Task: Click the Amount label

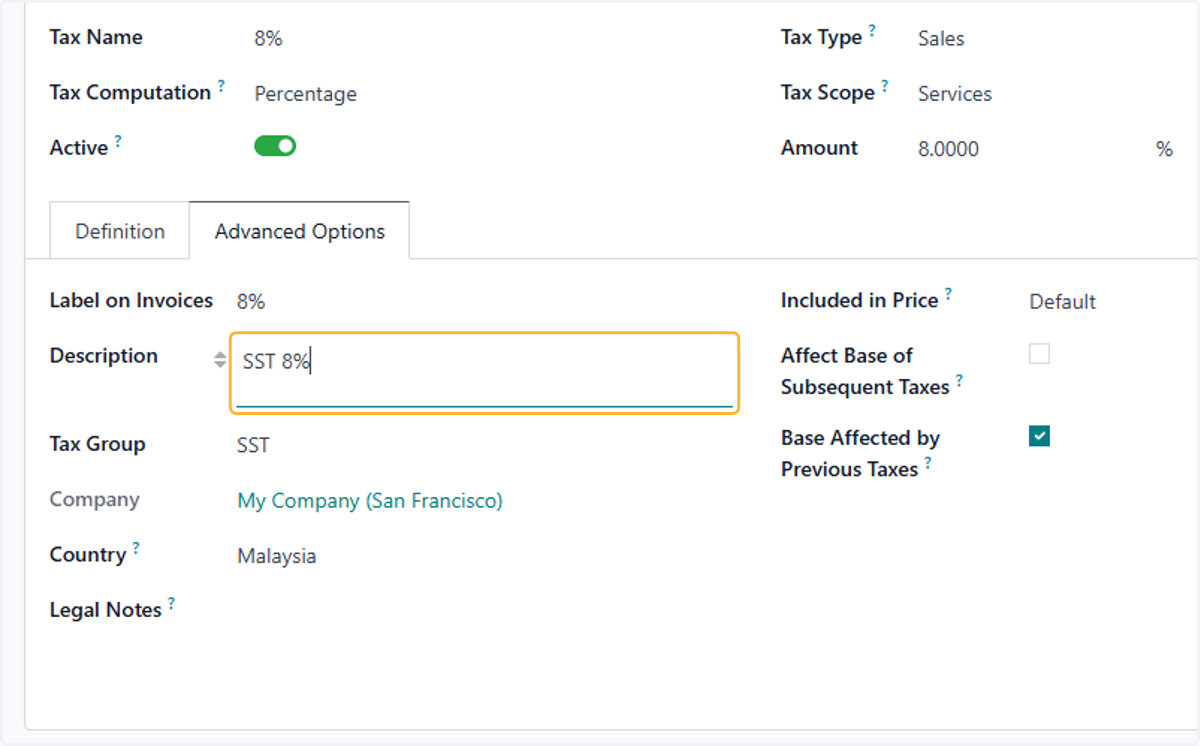Action: coord(819,147)
